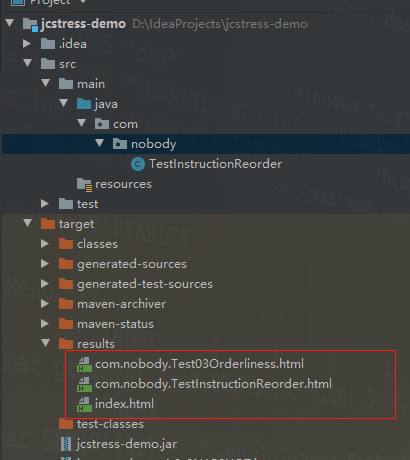Click the jcstress-demo.jar archive icon
The height and width of the screenshot is (460, 410).
coord(66,444)
